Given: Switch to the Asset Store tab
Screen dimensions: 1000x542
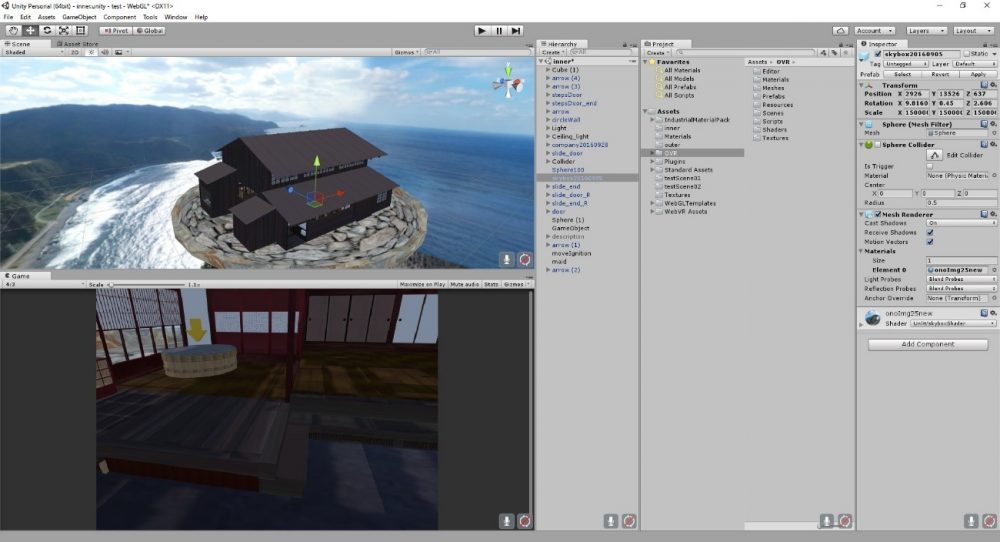Looking at the screenshot, I should (x=79, y=44).
